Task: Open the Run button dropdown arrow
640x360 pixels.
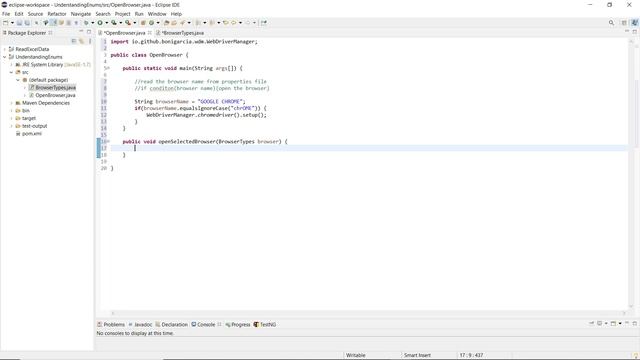Action: click(x=107, y=23)
